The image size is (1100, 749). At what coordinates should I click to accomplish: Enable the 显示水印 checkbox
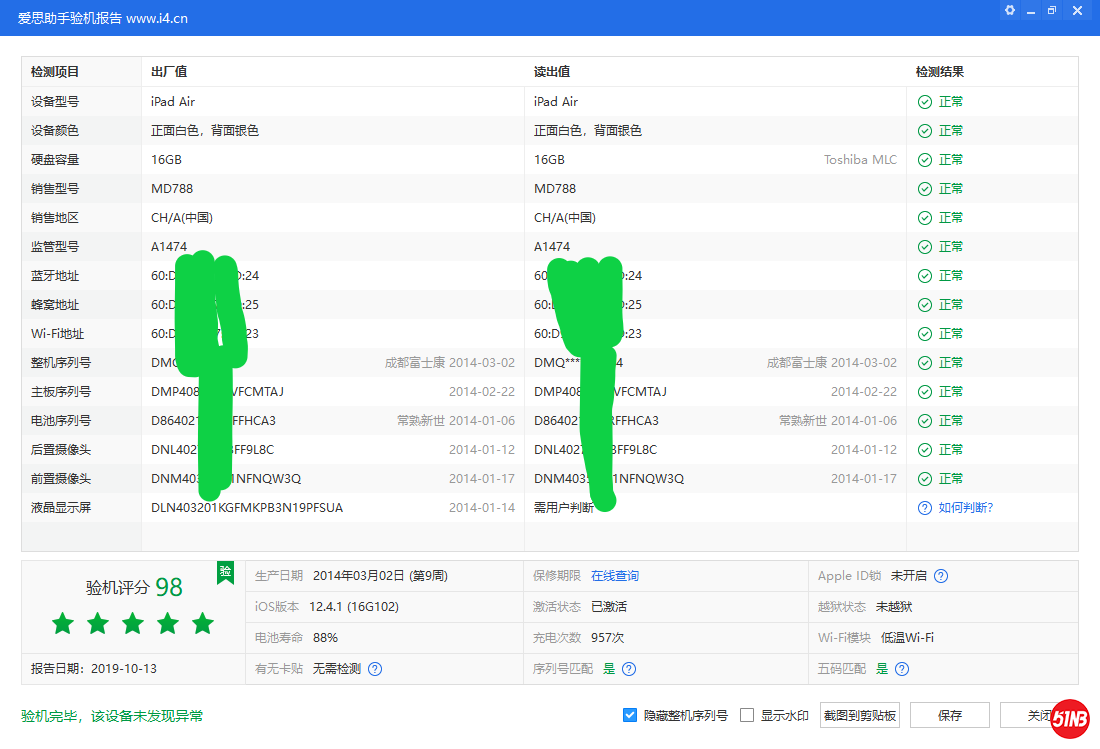[x=747, y=715]
